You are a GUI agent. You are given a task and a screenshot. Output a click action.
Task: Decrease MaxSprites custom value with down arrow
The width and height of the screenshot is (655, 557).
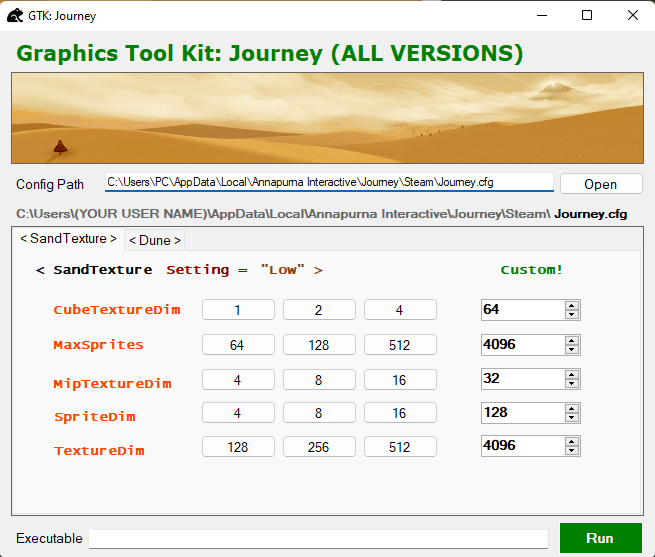pyautogui.click(x=571, y=350)
